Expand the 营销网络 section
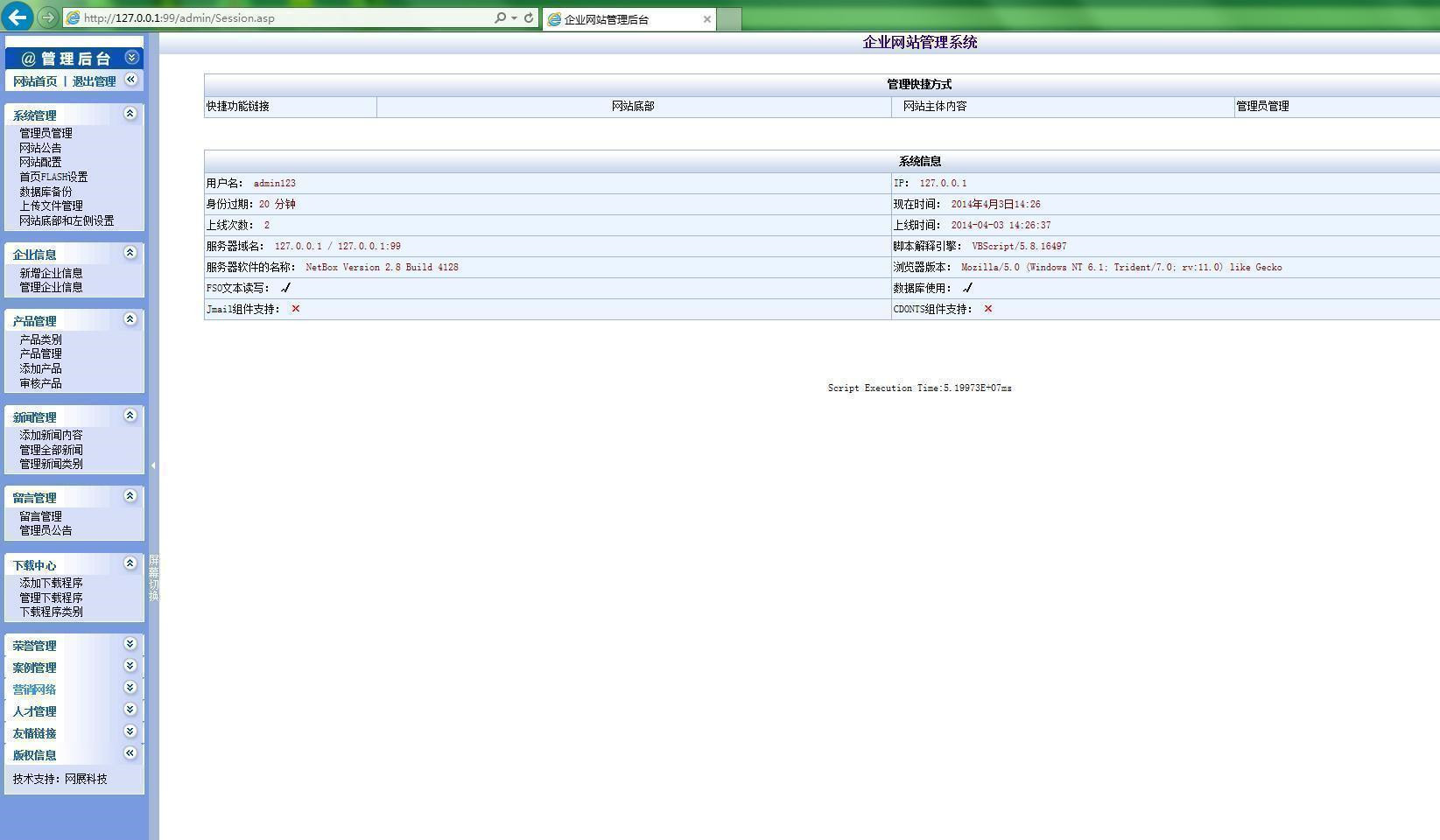This screenshot has height=840, width=1440. pyautogui.click(x=130, y=688)
